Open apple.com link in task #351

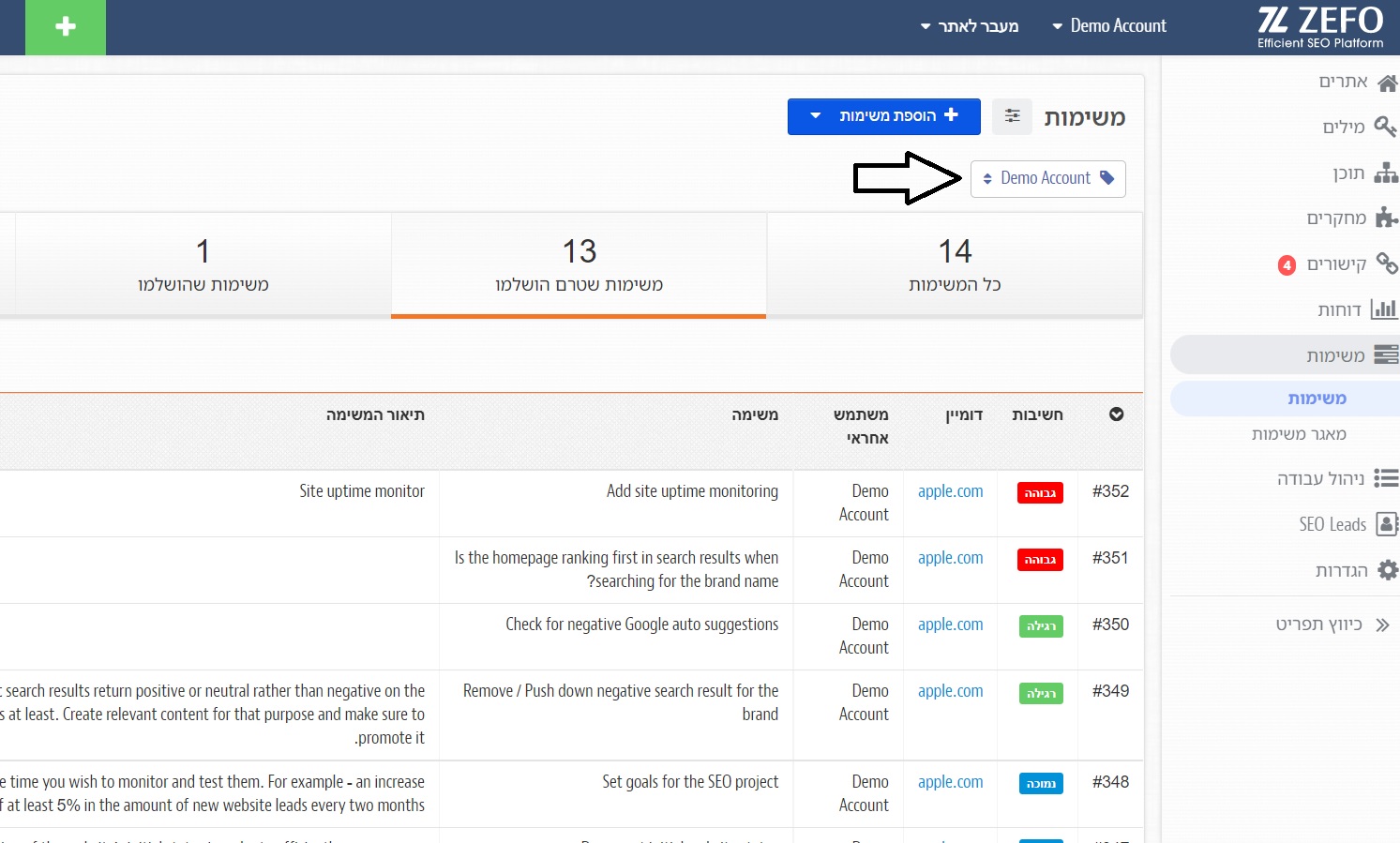[x=951, y=558]
